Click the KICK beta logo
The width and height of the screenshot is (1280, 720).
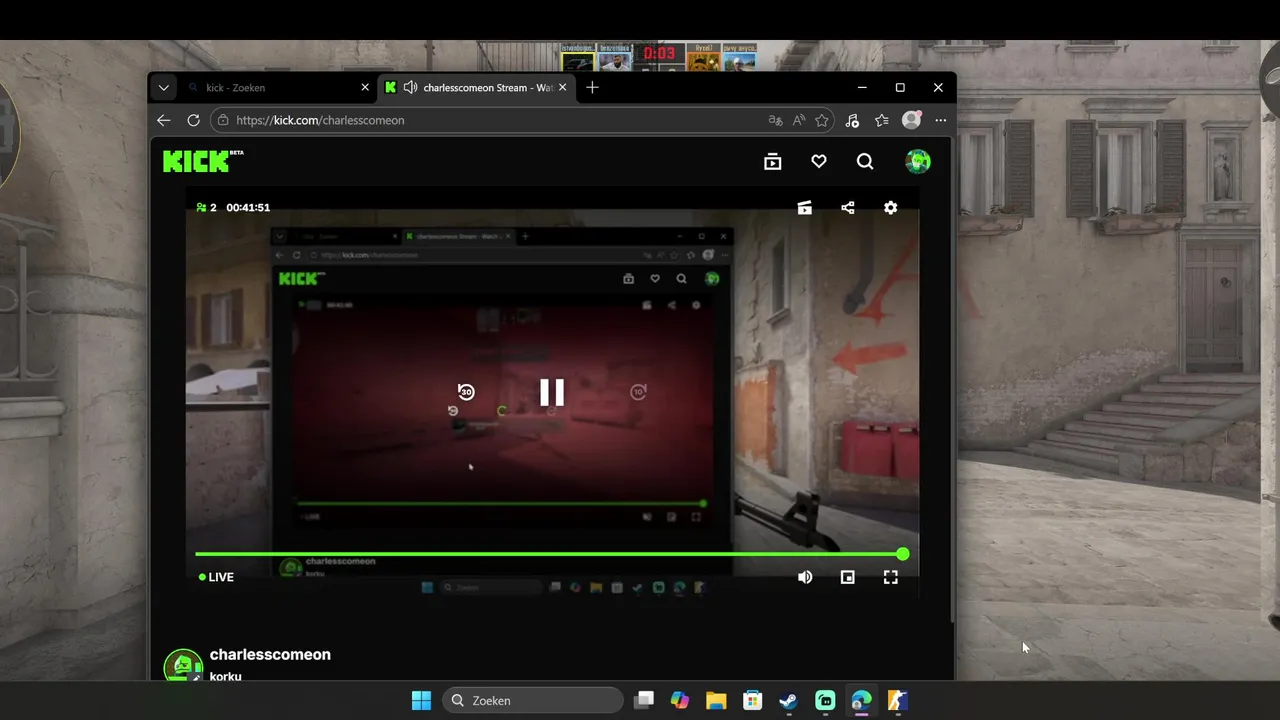point(203,161)
